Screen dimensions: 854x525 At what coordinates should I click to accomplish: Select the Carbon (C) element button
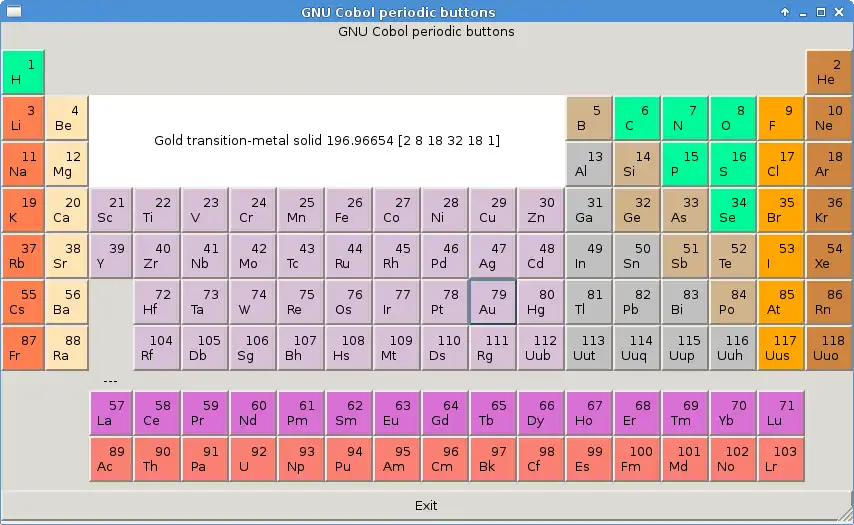tap(637, 118)
